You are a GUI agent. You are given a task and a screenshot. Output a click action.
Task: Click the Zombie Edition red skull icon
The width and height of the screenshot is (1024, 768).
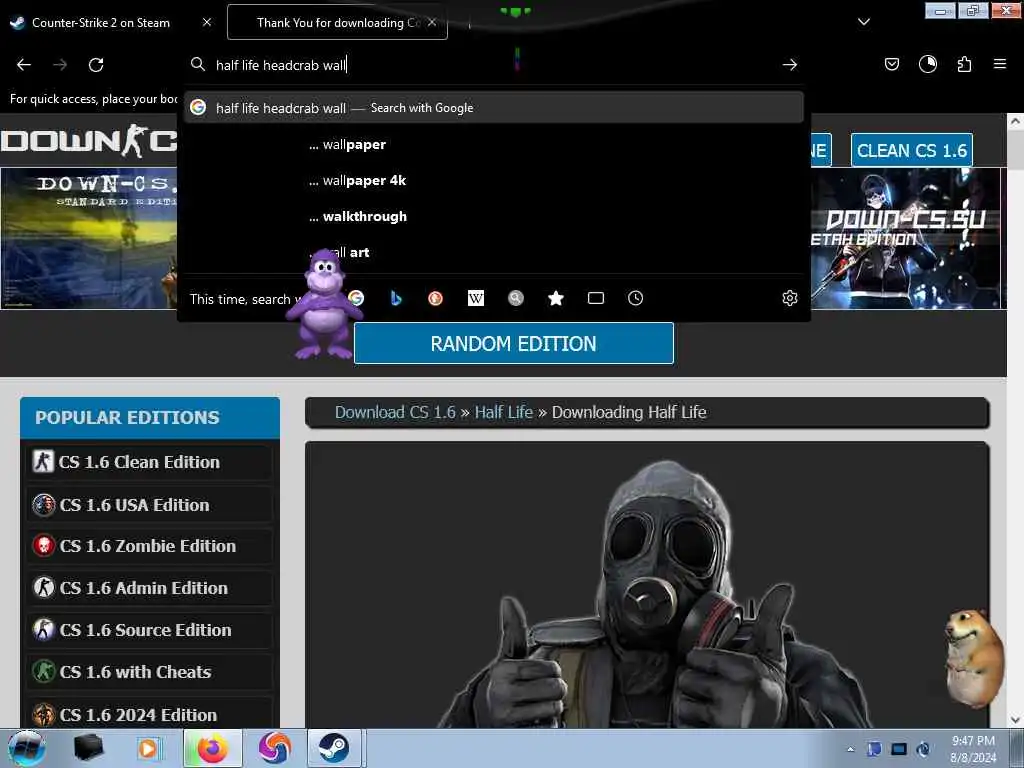44,546
